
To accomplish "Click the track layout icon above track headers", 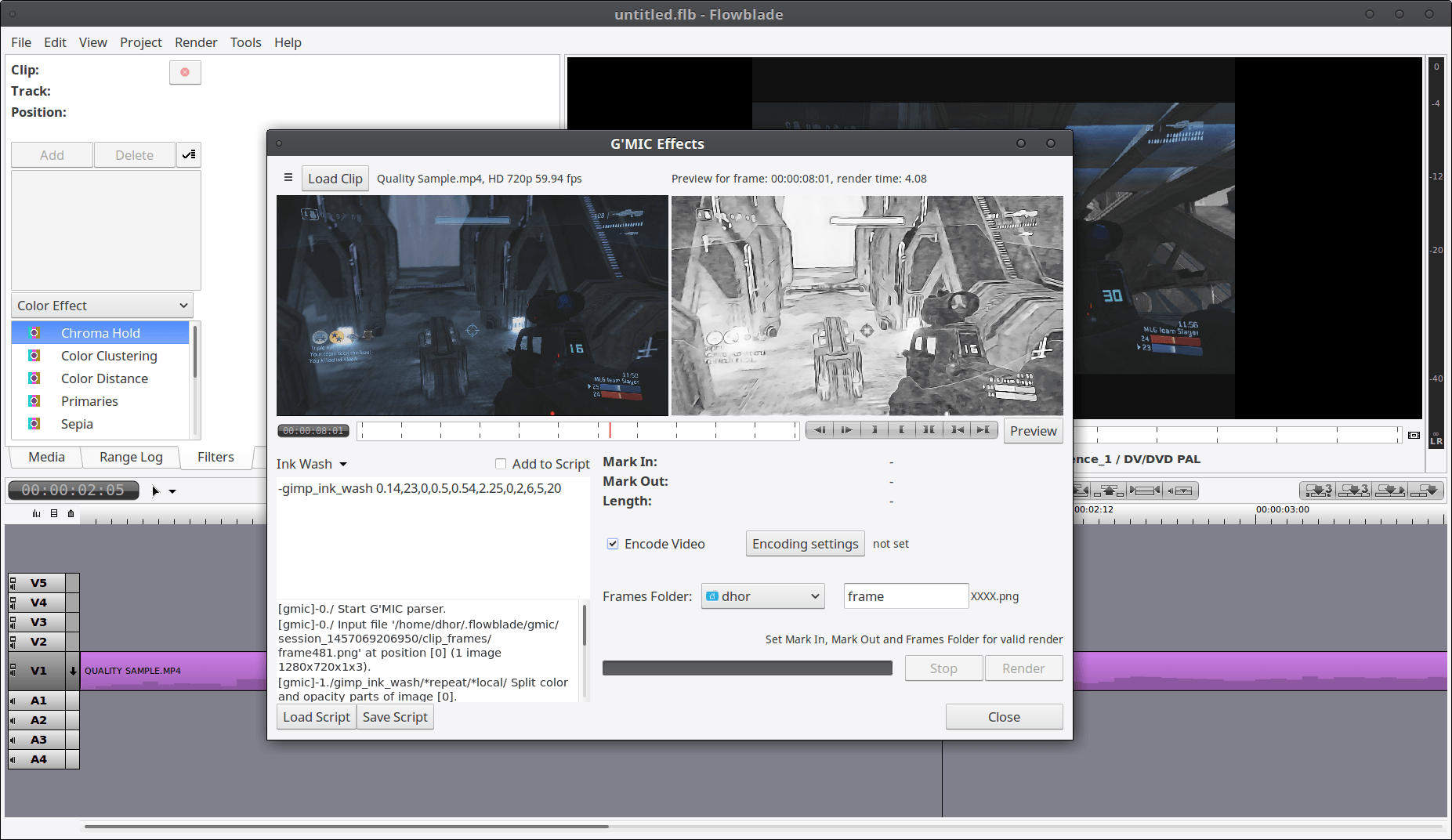I will coord(54,513).
